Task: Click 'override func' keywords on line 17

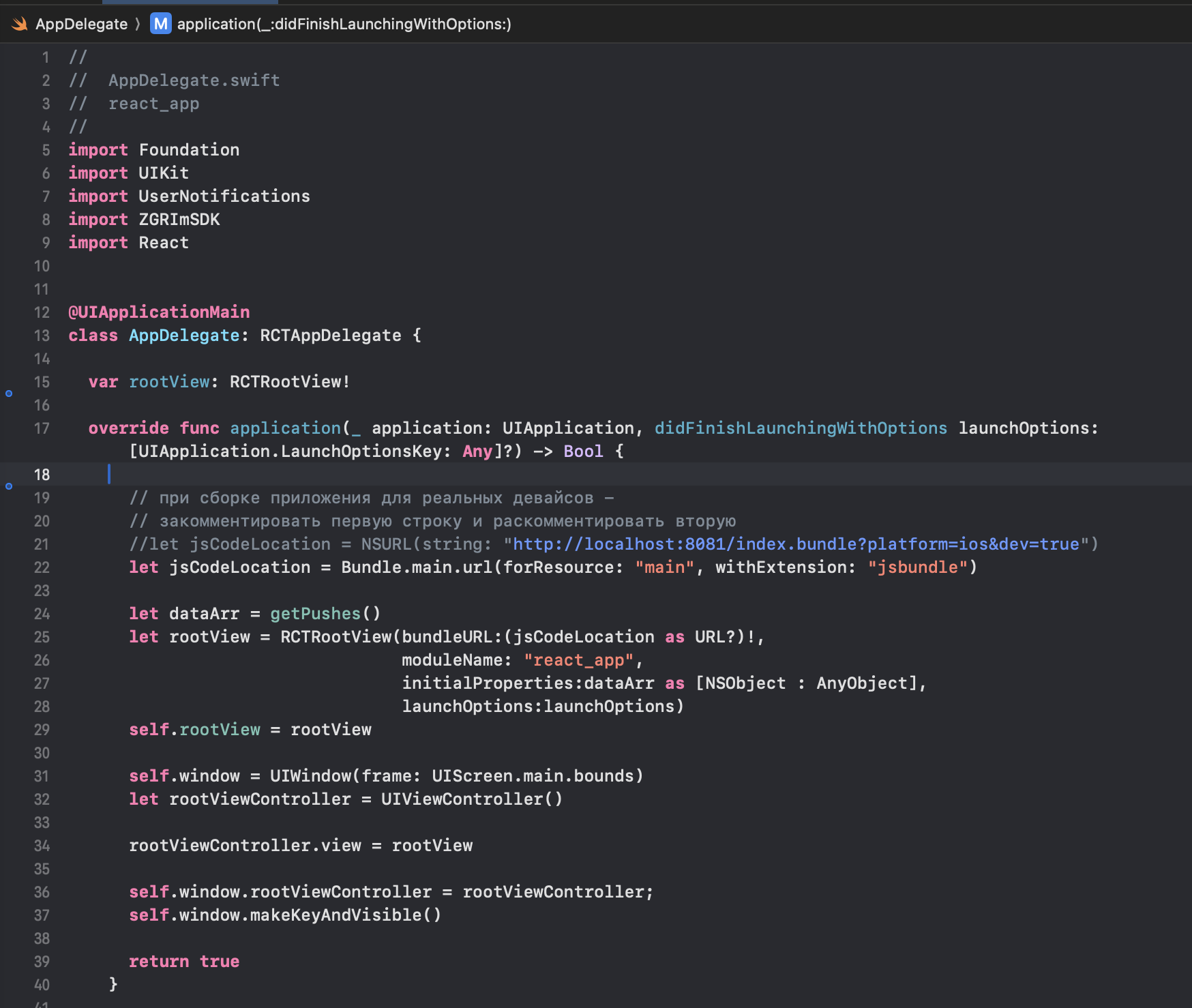Action: tap(154, 428)
